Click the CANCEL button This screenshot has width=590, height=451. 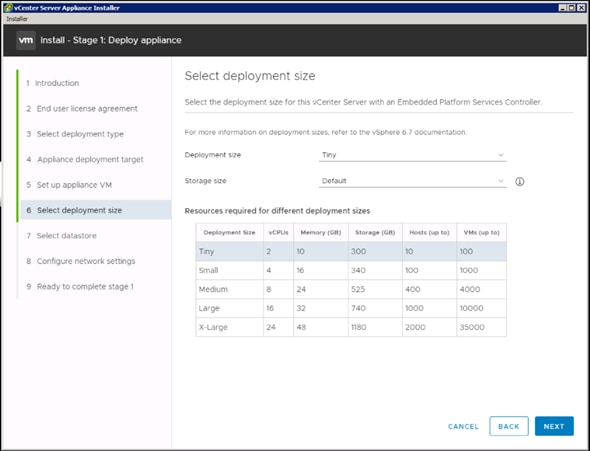click(463, 427)
